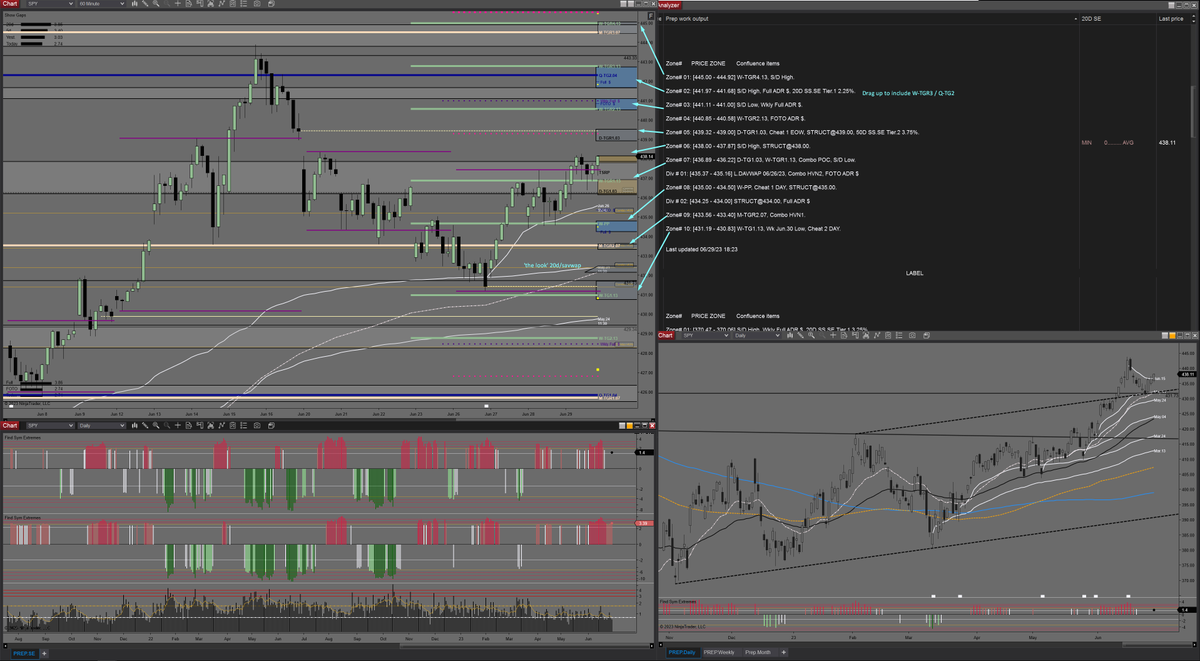Zoom in on the PREP:Daily chart
The image size is (1200, 661).
point(811,335)
